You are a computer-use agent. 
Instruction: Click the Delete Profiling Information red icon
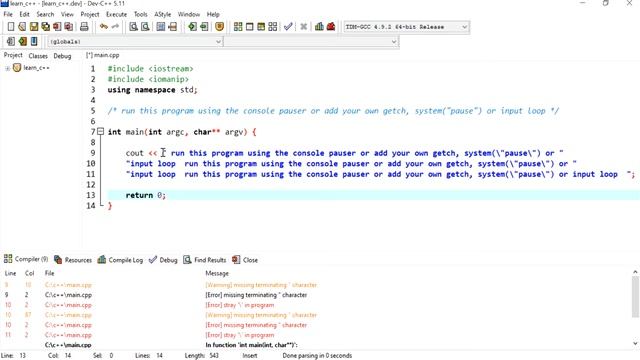coord(331,27)
